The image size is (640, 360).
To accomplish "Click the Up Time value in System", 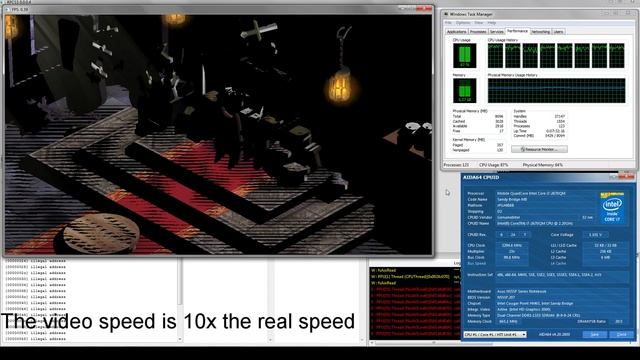I will click(556, 131).
